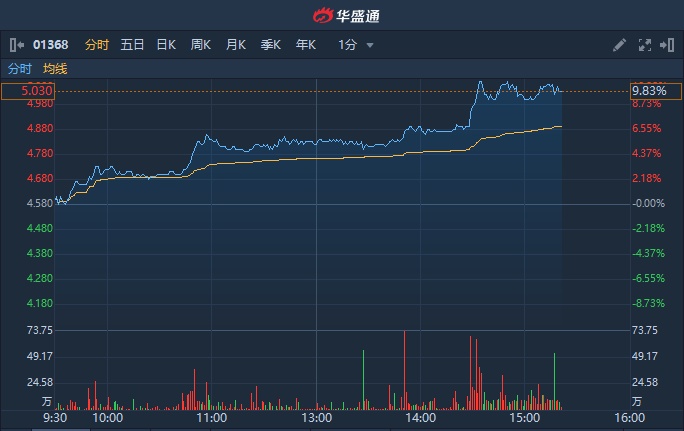Switch to the 分时 chart tab

point(96,45)
